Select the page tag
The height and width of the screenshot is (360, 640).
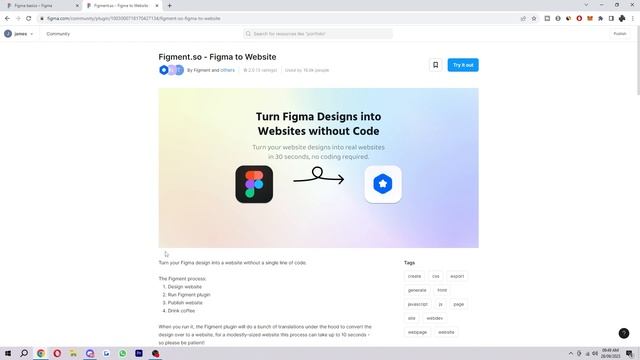tap(458, 304)
